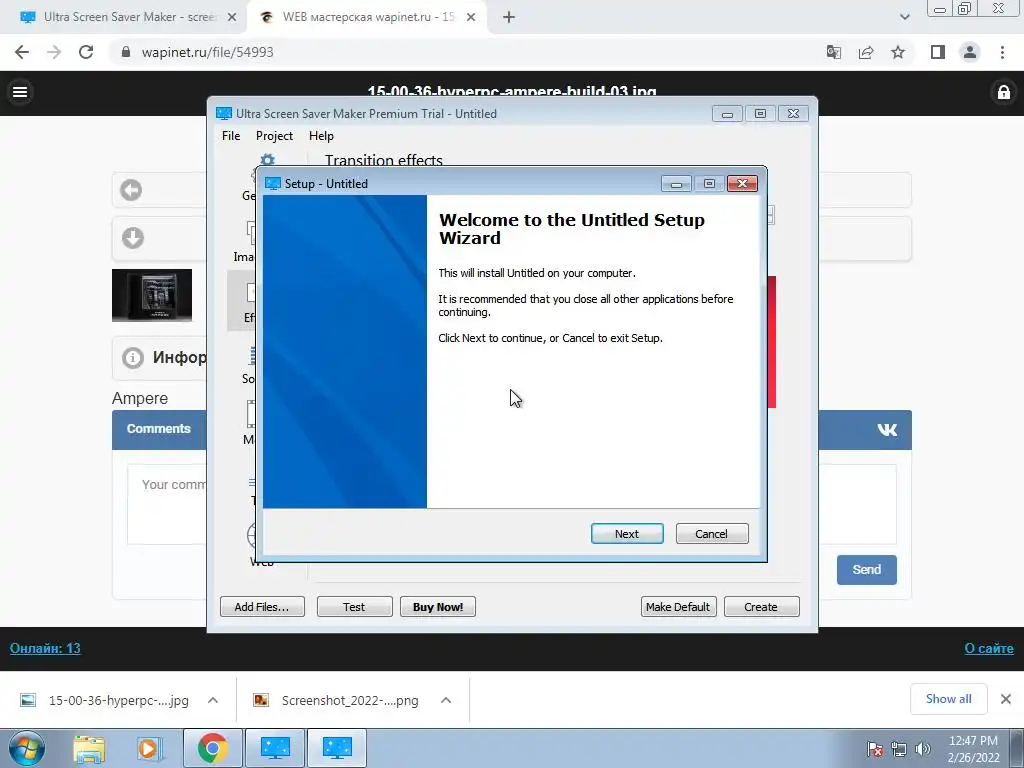Go forward in browser history
The height and width of the screenshot is (768, 1024).
click(x=54, y=52)
